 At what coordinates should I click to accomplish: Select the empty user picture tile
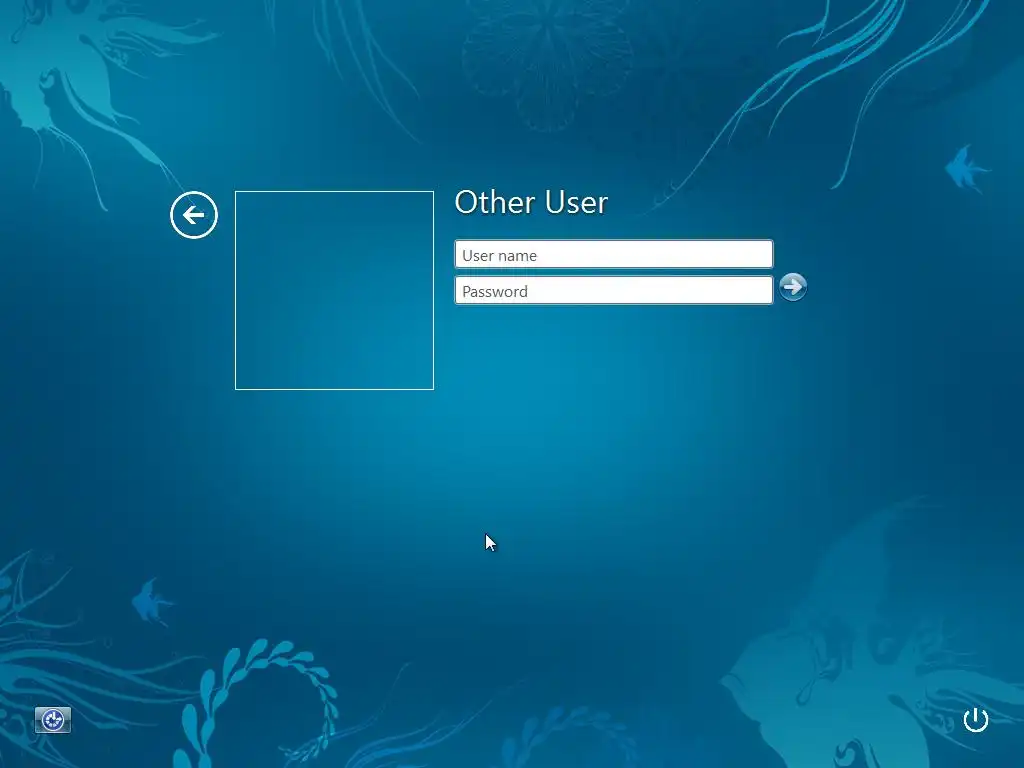(334, 290)
